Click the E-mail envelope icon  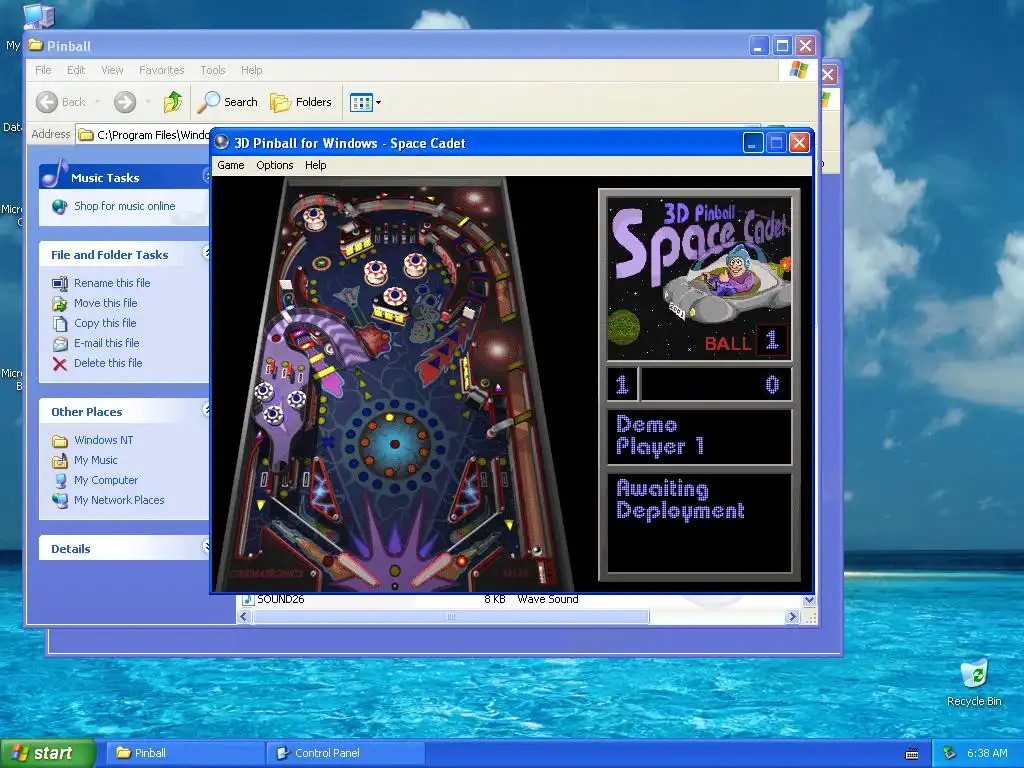coord(59,344)
